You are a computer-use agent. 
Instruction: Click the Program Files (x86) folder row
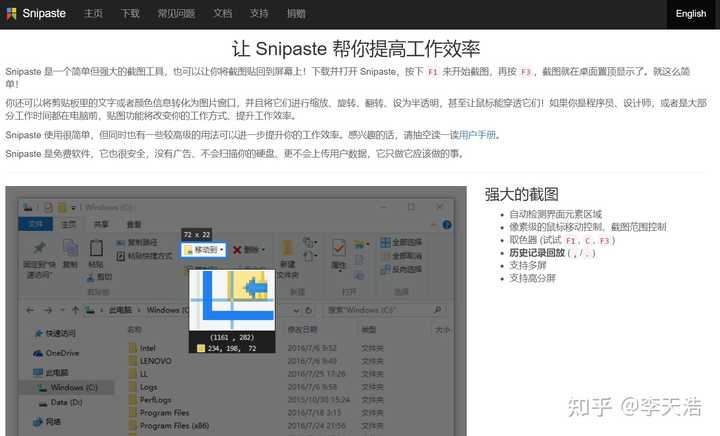click(x=169, y=426)
